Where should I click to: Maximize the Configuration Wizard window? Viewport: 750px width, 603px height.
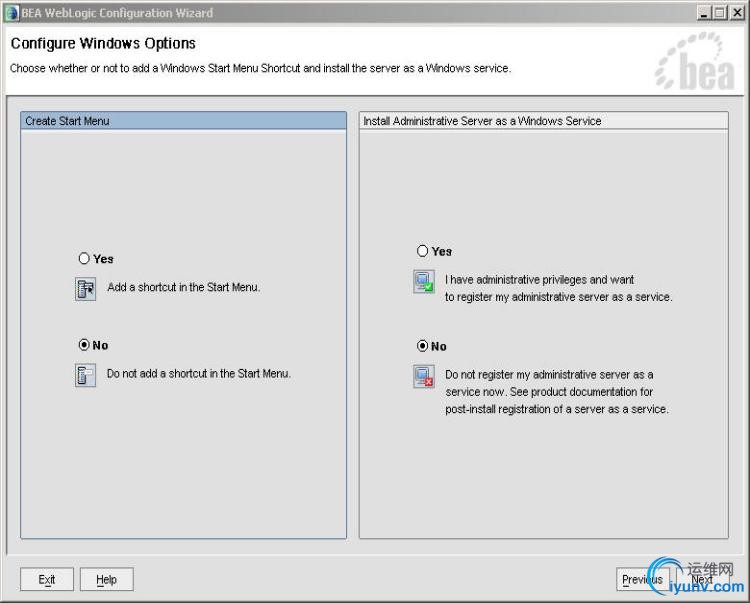(720, 13)
